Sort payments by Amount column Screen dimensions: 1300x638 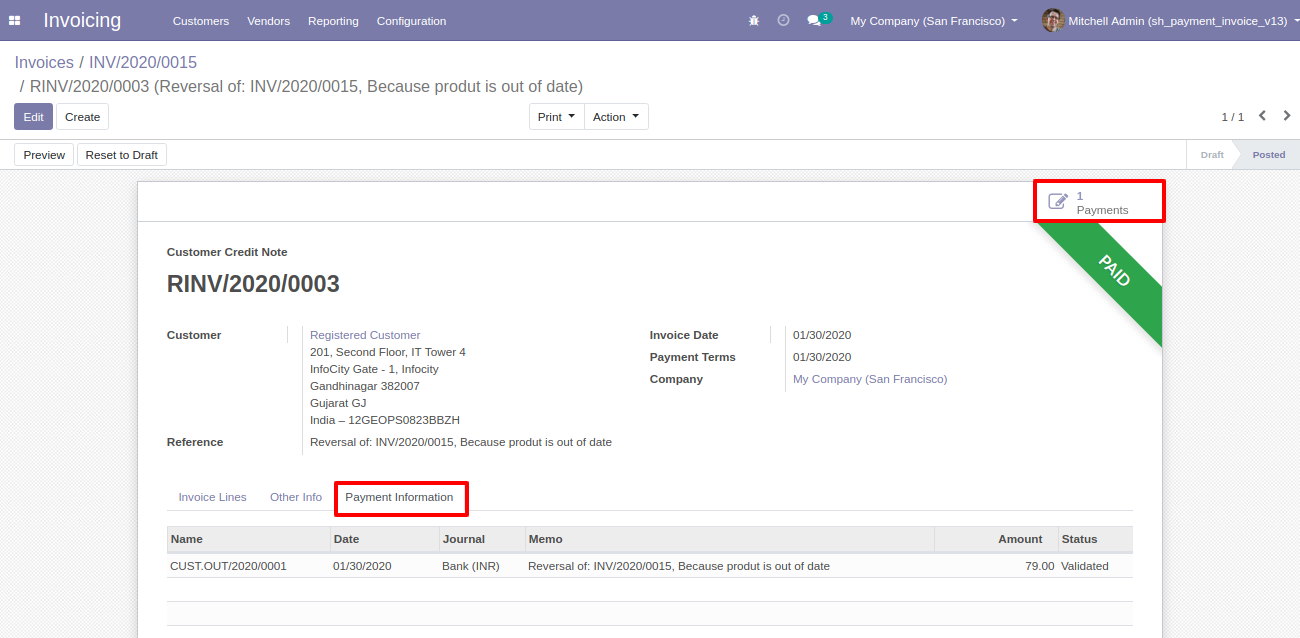[996, 539]
